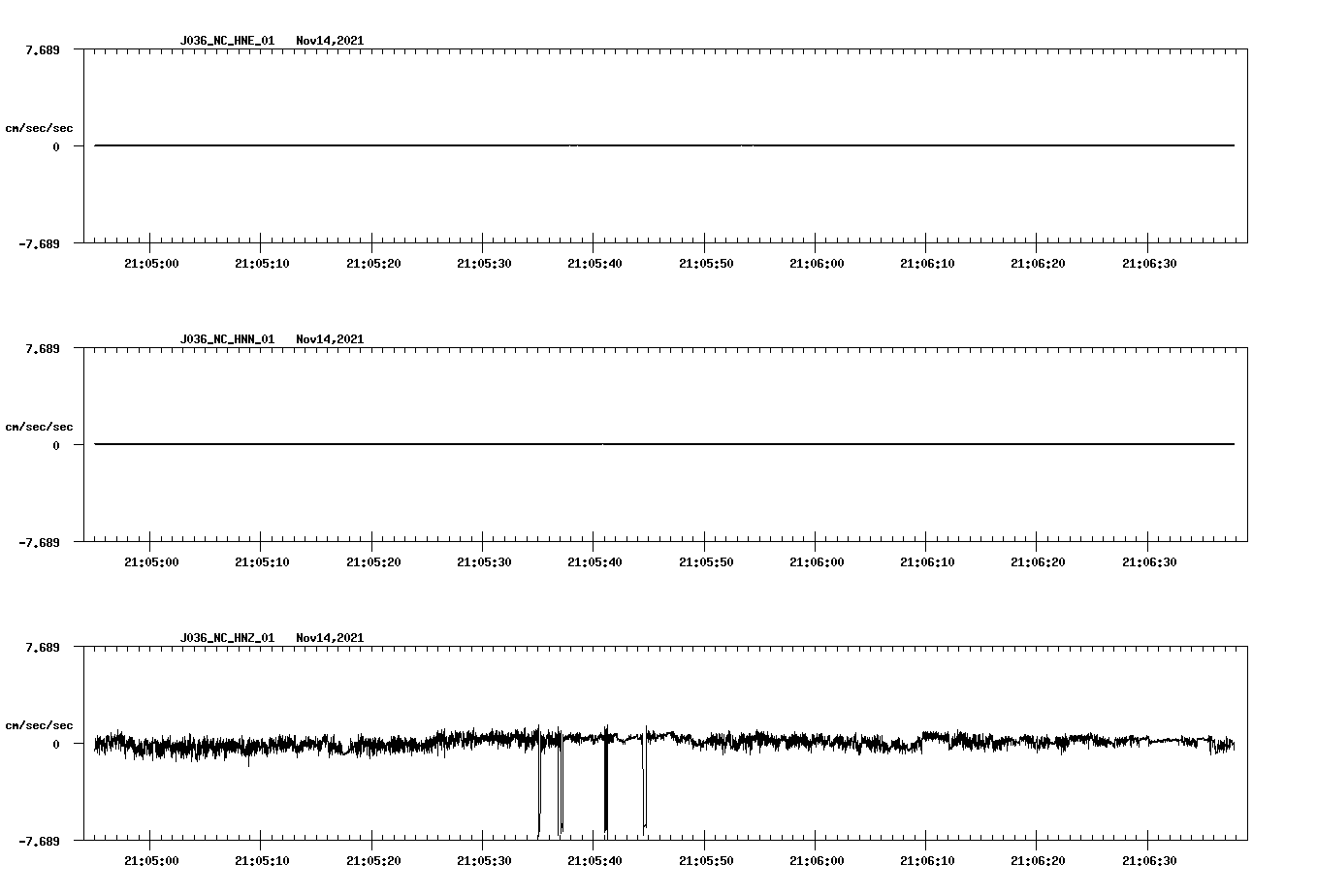Click the J036_NC_HNE_01 channel title
This screenshot has height=896, width=1317.
click(x=227, y=41)
